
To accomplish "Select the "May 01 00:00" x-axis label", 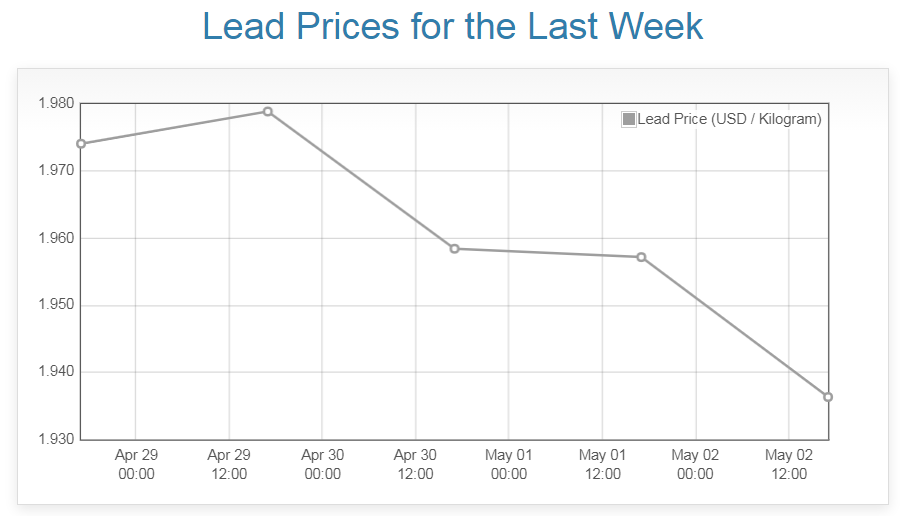I will [509, 464].
